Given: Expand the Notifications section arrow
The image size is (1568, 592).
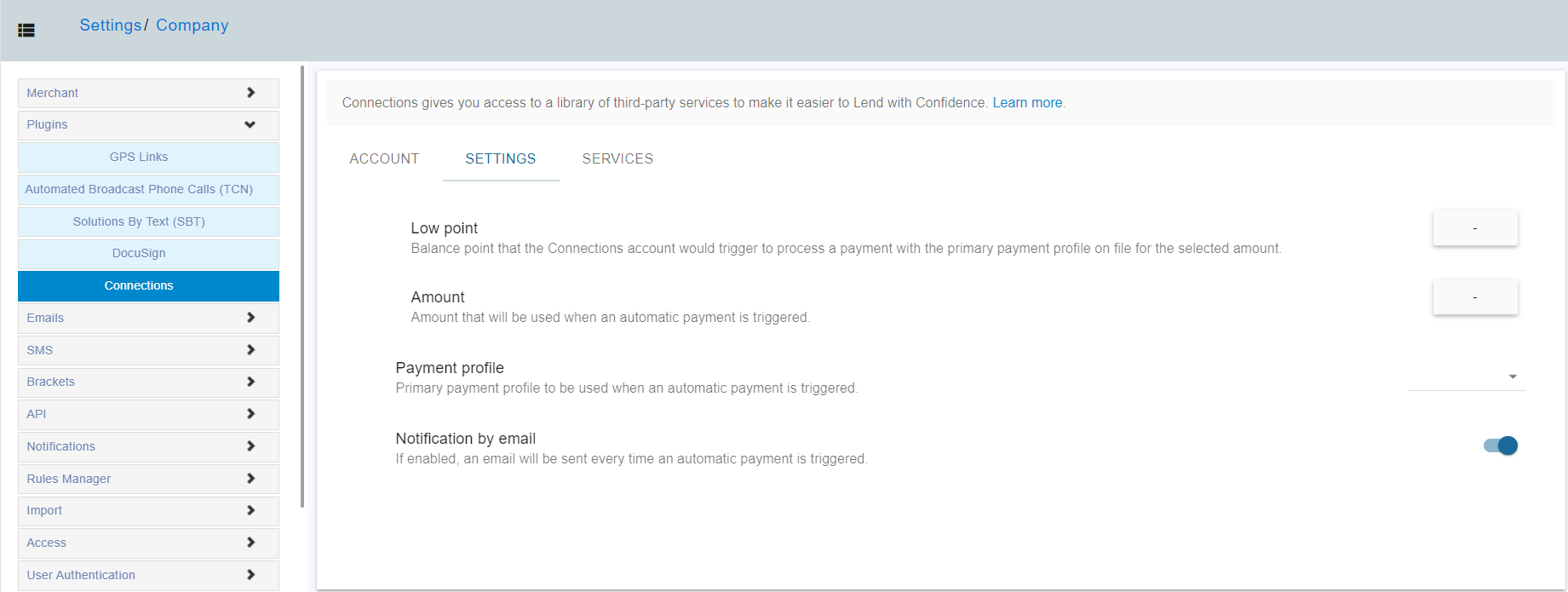Looking at the screenshot, I should click(x=250, y=446).
